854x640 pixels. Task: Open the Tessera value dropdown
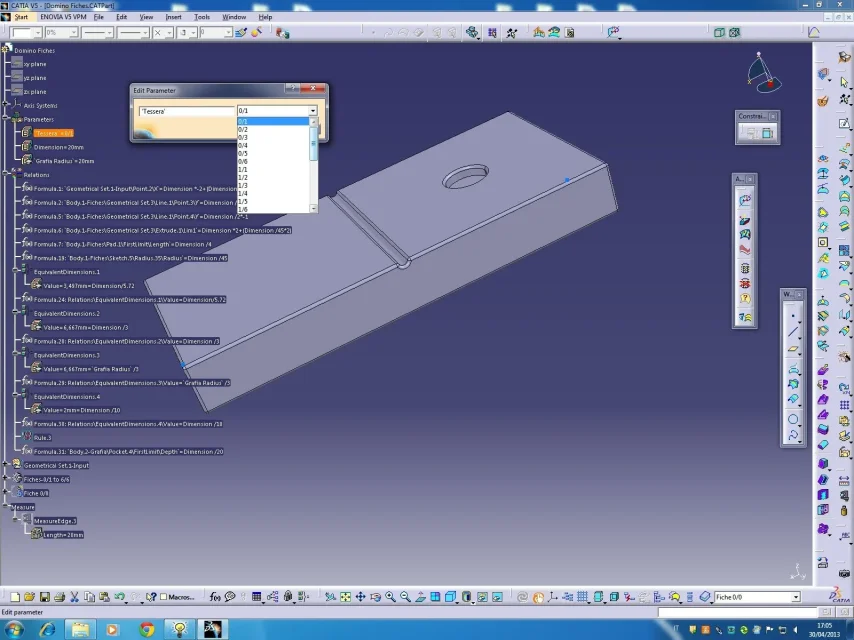313,111
